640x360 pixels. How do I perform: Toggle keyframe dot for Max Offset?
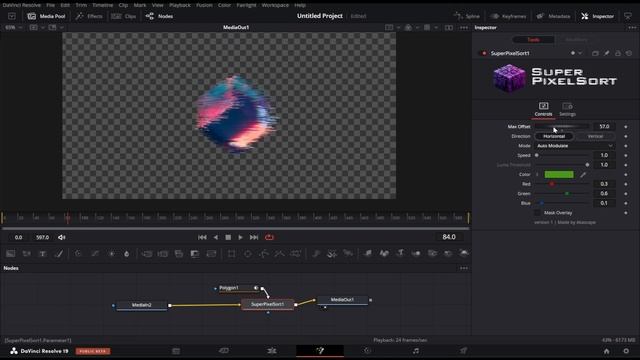pos(625,127)
